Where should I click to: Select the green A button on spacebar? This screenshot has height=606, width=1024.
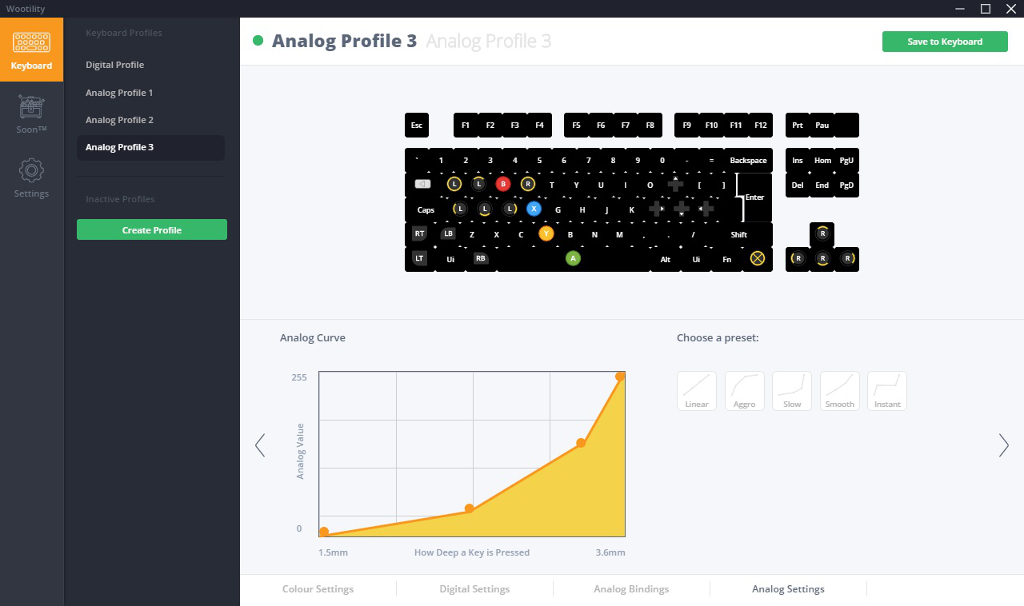[573, 258]
